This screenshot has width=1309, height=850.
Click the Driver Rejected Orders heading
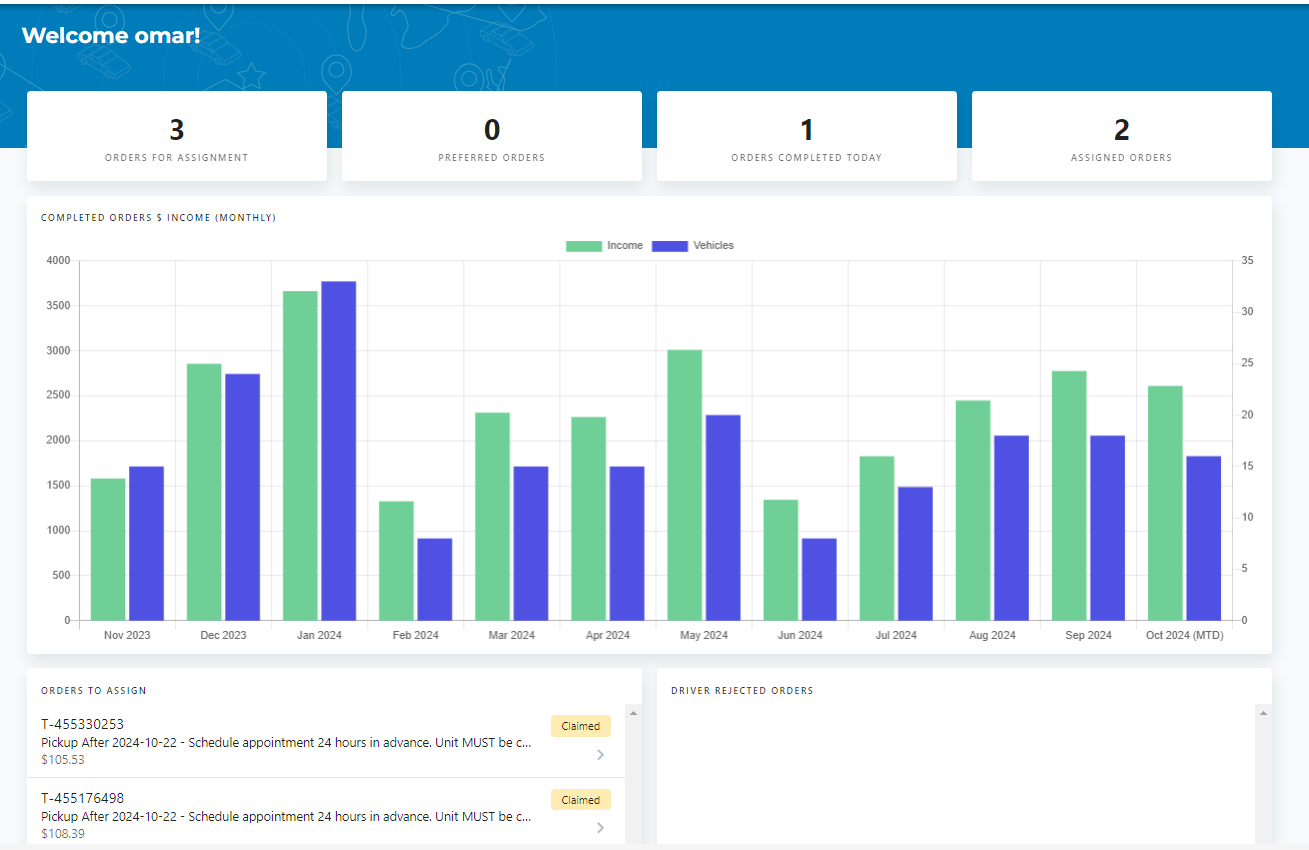coord(742,691)
